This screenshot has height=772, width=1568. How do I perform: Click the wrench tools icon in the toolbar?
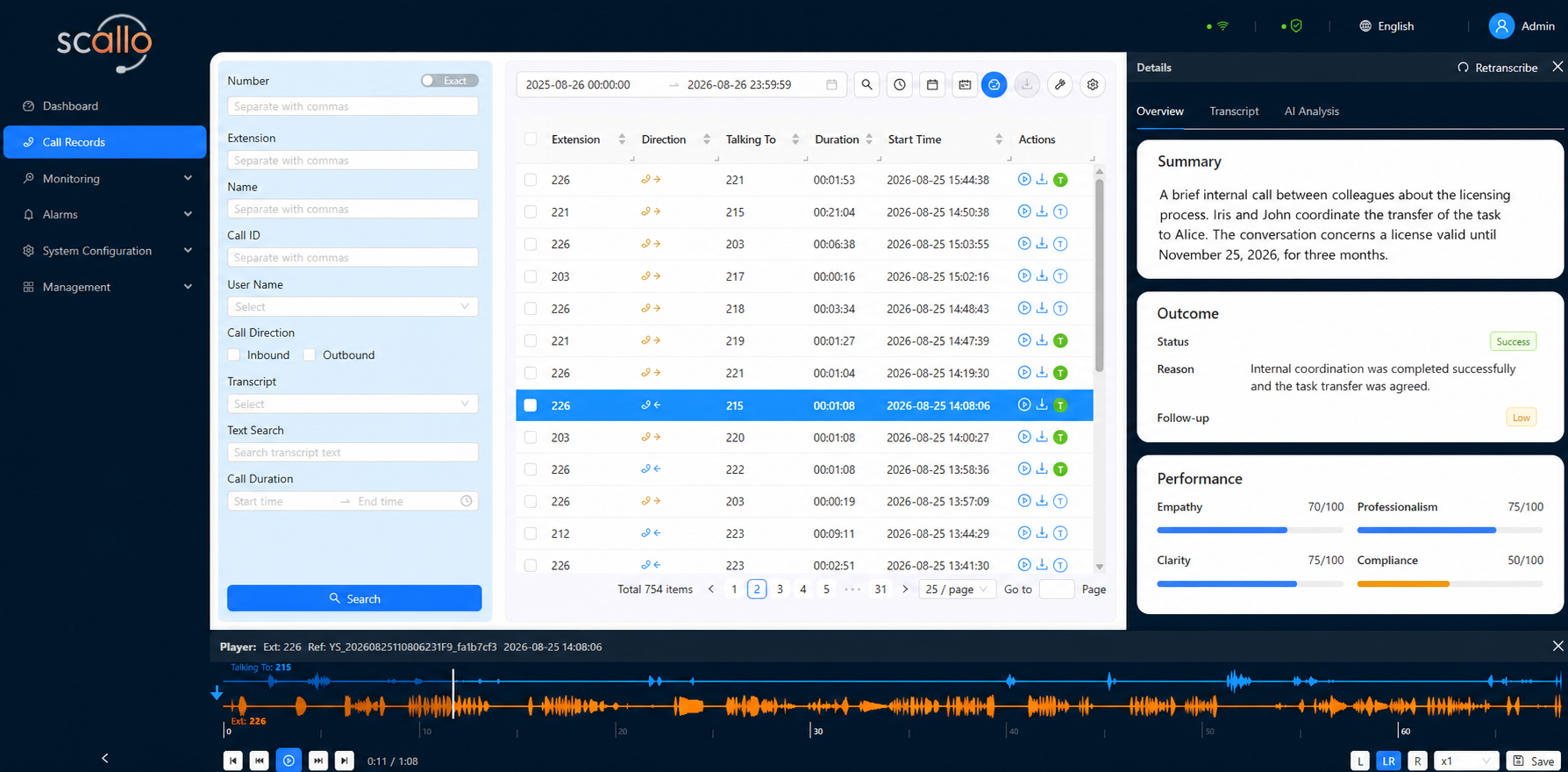1060,85
